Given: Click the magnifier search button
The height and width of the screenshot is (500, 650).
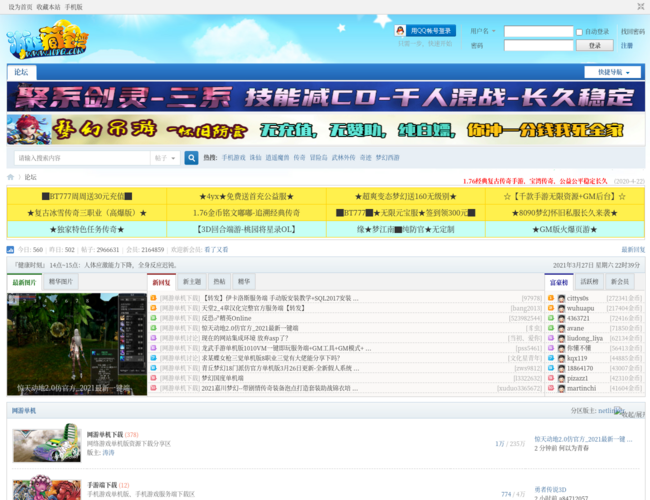Looking at the screenshot, I should tap(191, 158).
